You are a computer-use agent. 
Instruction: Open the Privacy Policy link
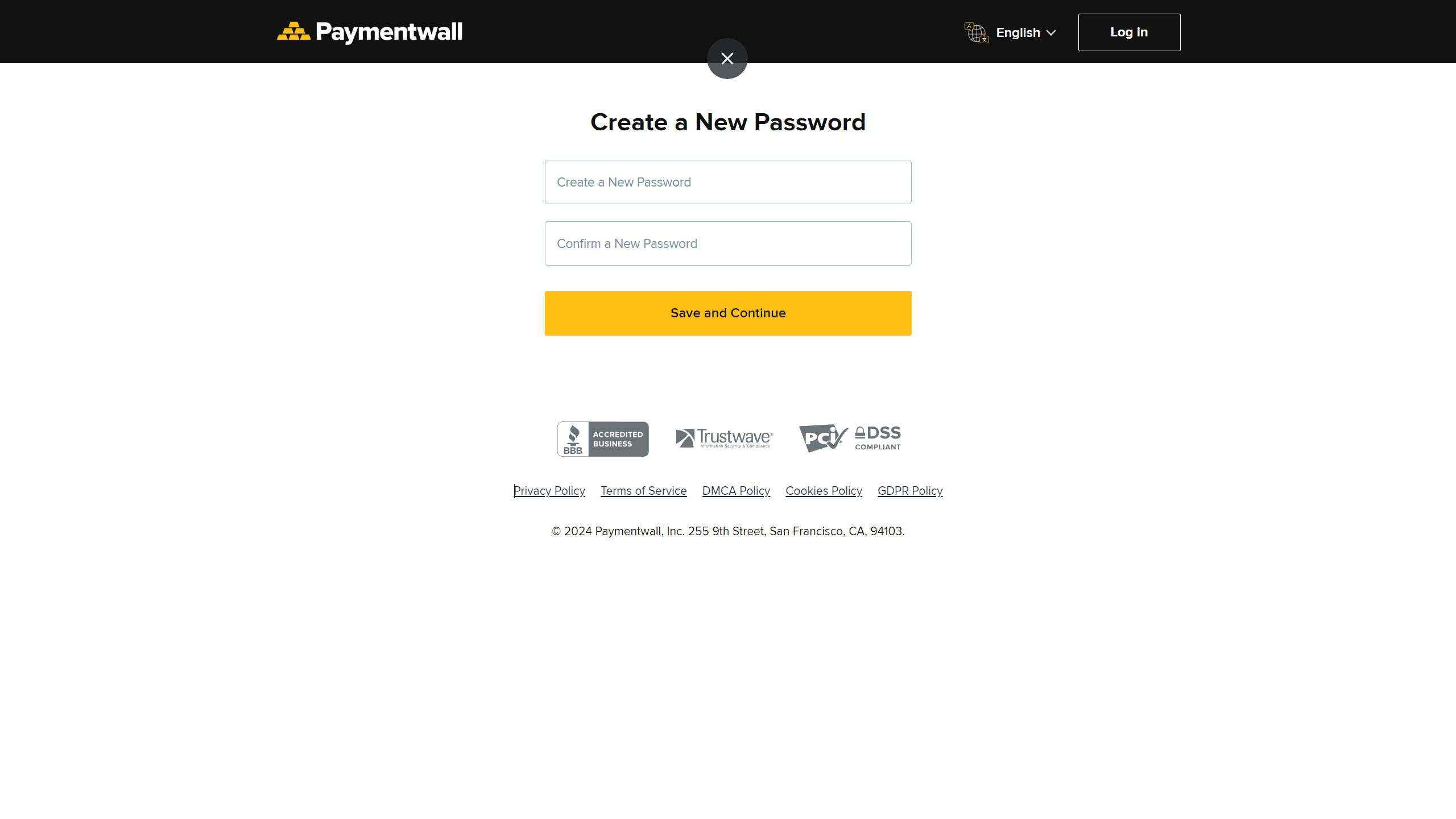[x=549, y=491]
